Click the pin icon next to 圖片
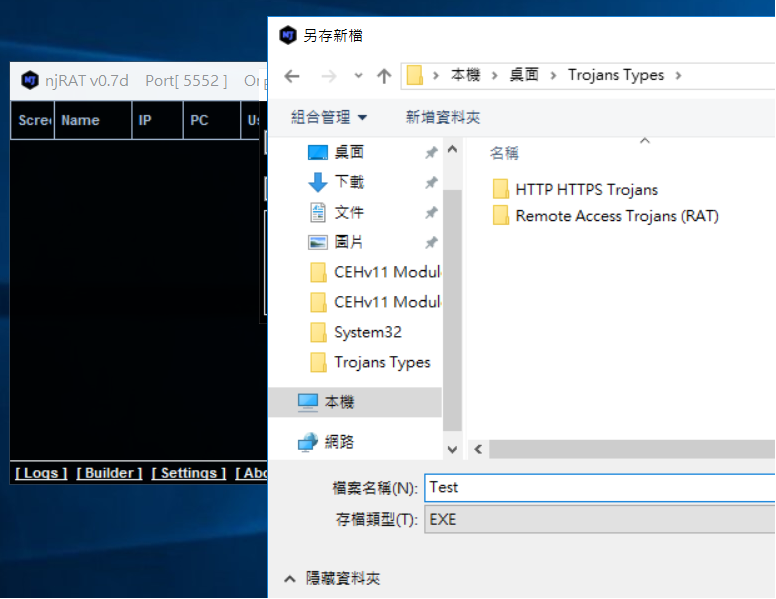 [432, 243]
